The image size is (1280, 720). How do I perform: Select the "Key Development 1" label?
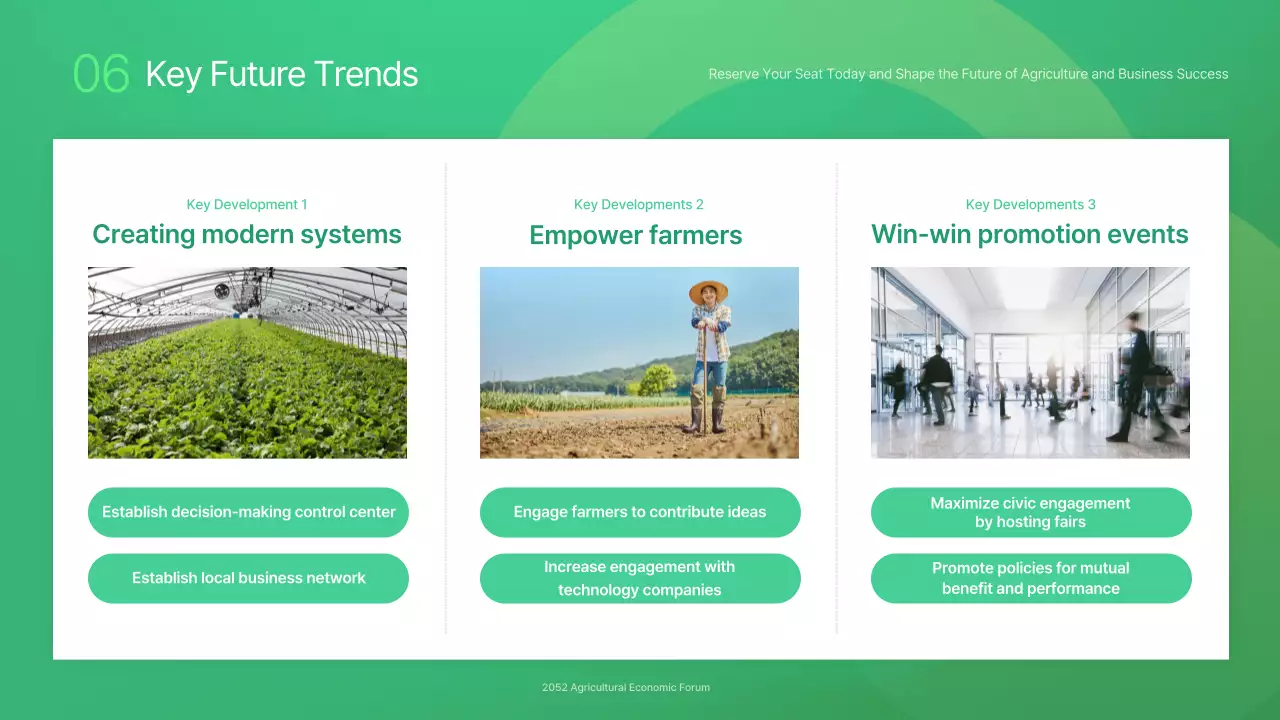pos(247,204)
